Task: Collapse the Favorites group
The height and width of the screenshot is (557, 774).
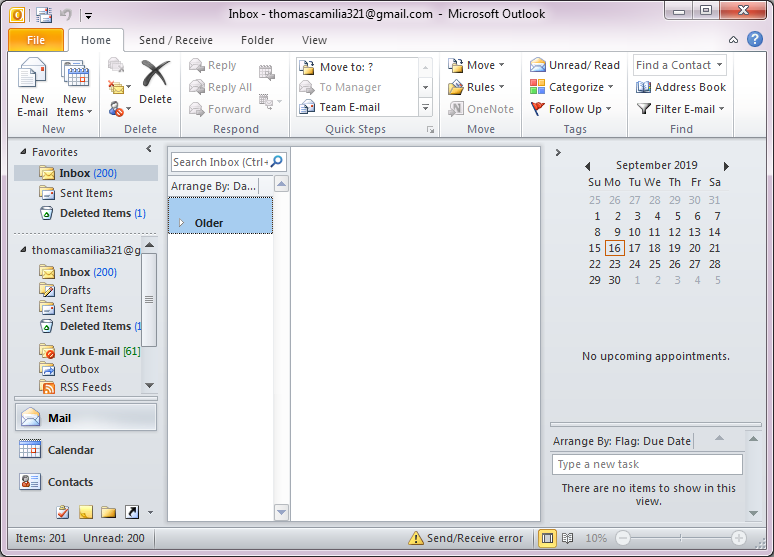Action: pos(23,152)
